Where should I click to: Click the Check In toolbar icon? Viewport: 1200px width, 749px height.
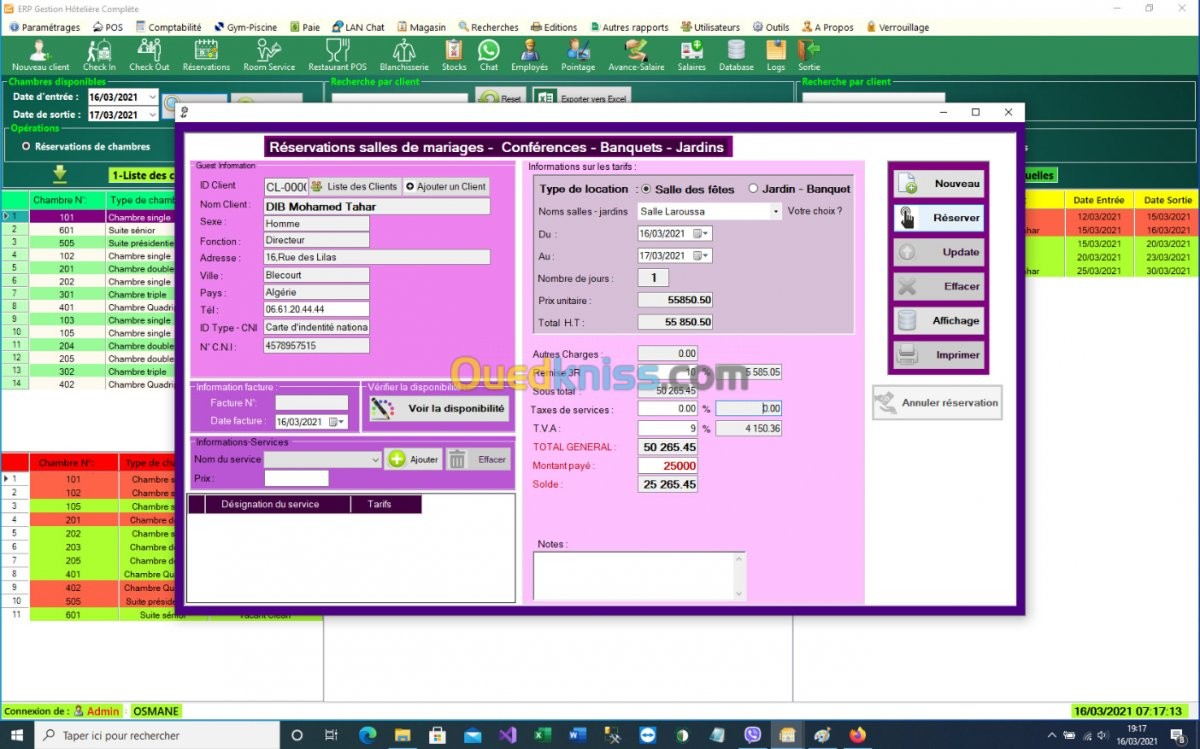coord(99,55)
